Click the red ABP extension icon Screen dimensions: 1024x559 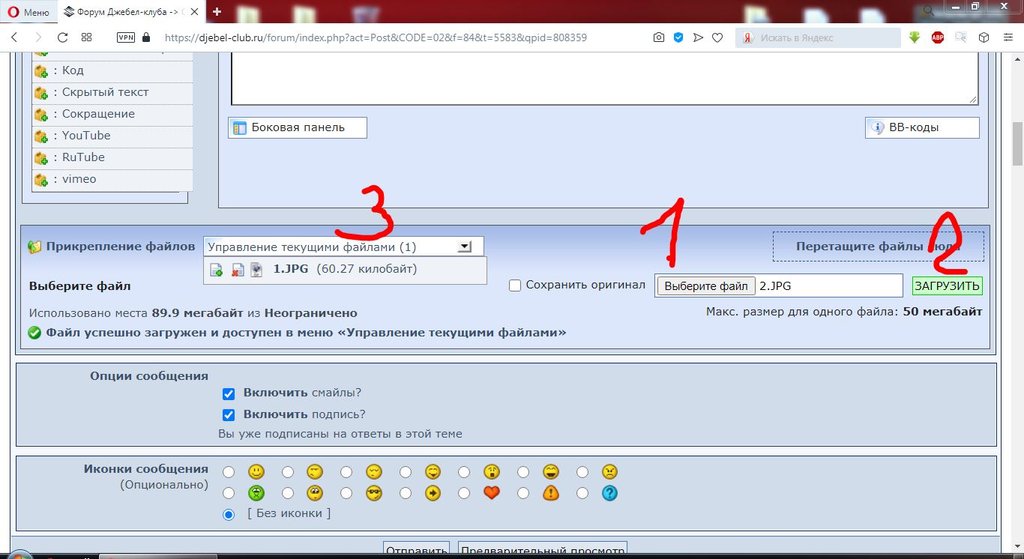938,37
